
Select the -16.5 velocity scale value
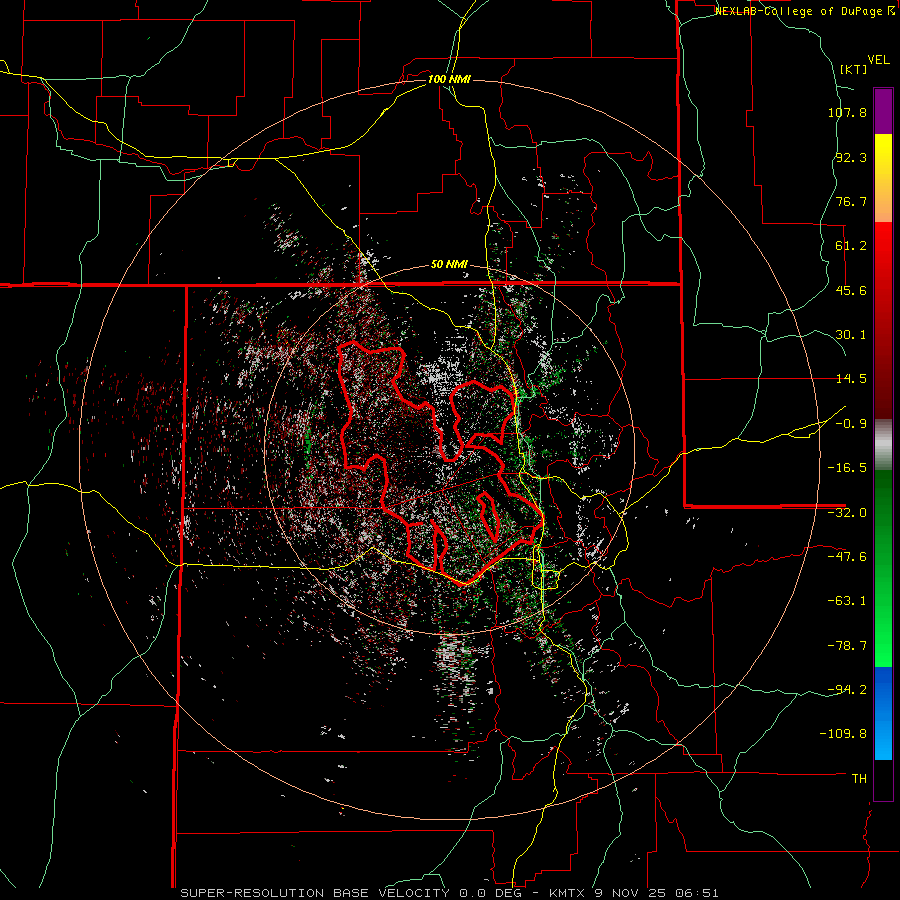847,468
